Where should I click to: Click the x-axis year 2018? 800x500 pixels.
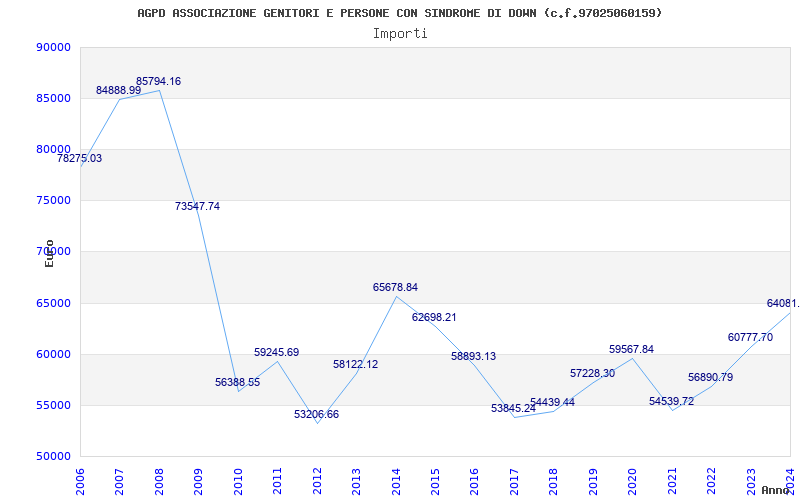point(554,480)
